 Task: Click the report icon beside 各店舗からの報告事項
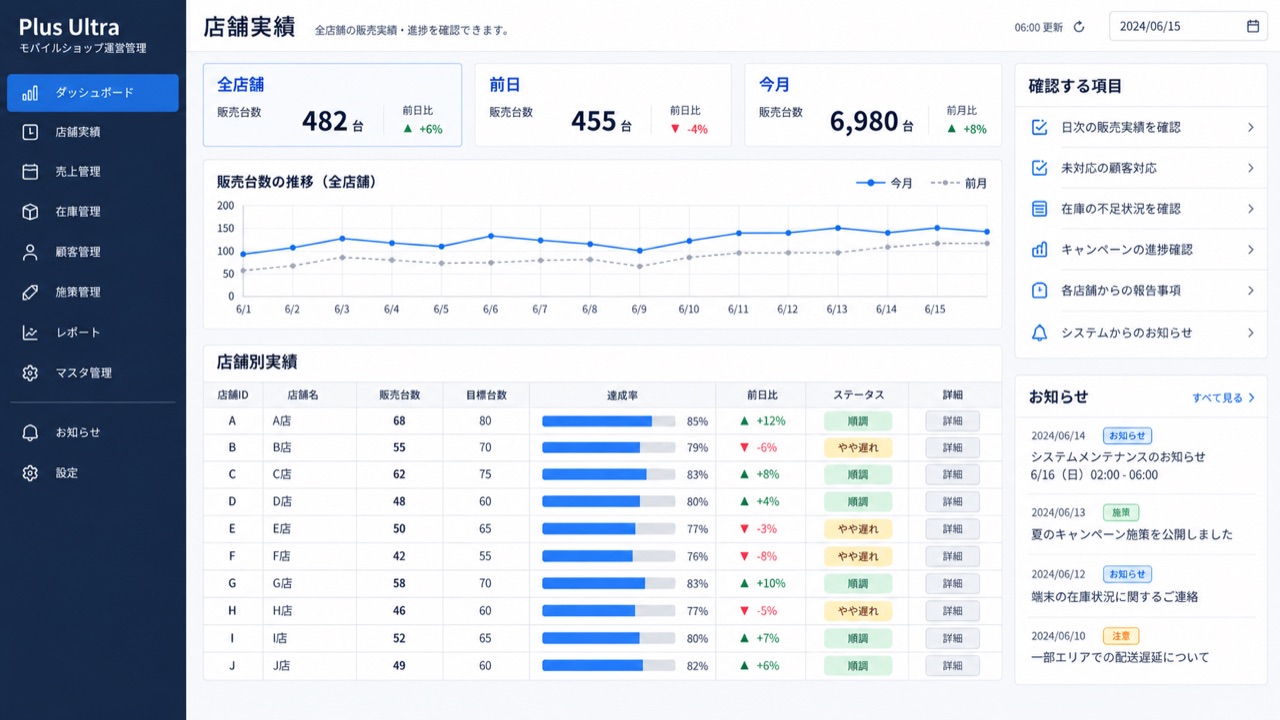point(1040,290)
